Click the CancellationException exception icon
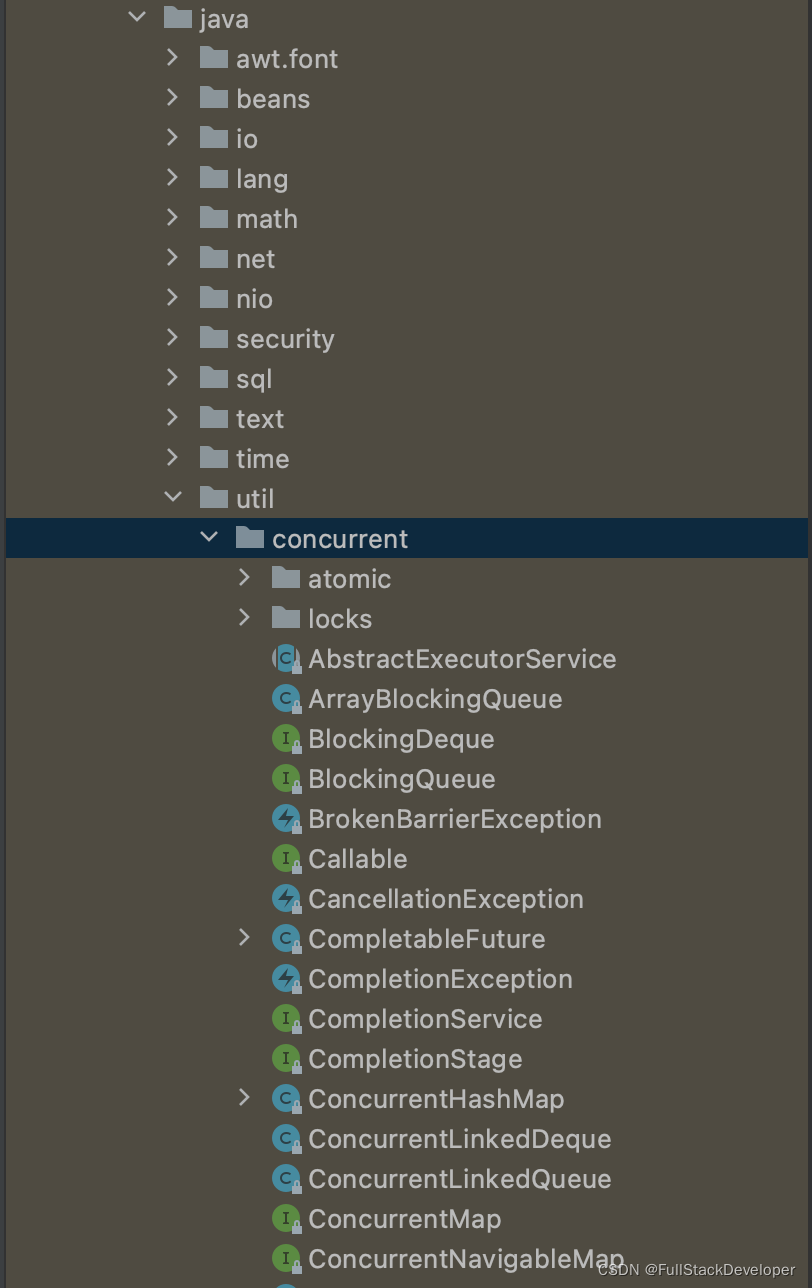This screenshot has width=812, height=1288. point(286,899)
